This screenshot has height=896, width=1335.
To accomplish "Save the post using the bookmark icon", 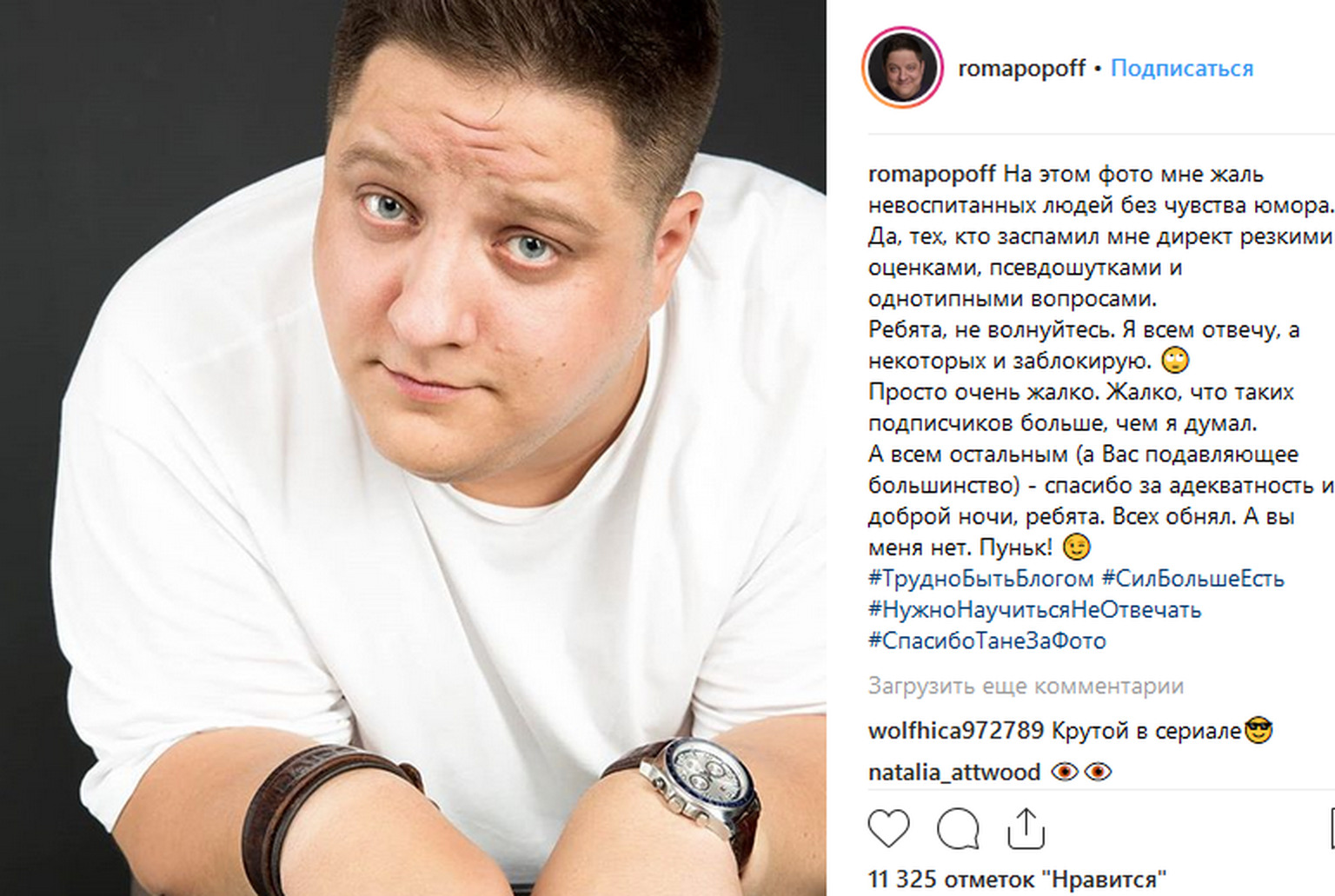I will (1332, 828).
